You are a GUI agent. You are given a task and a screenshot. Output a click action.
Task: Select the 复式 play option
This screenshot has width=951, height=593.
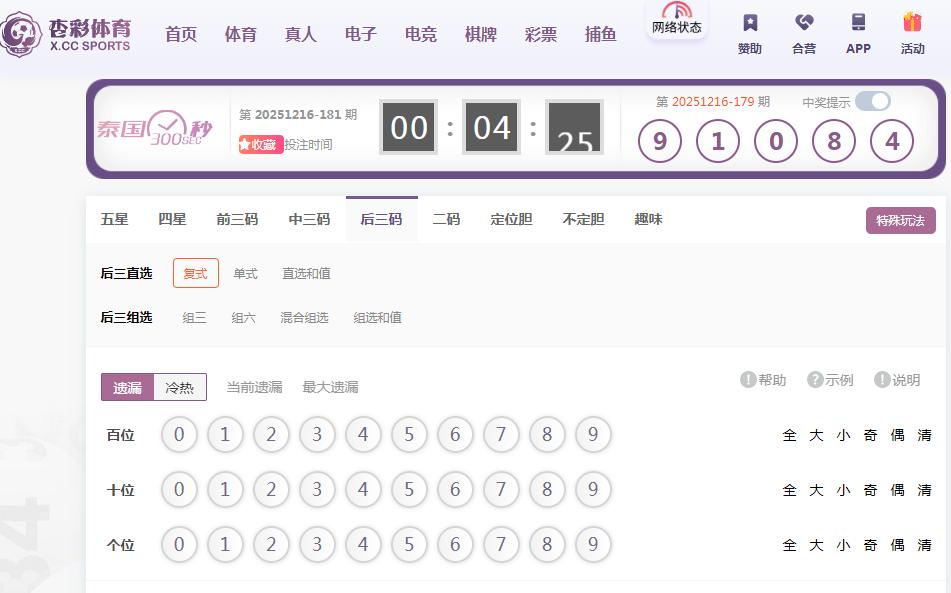(195, 273)
